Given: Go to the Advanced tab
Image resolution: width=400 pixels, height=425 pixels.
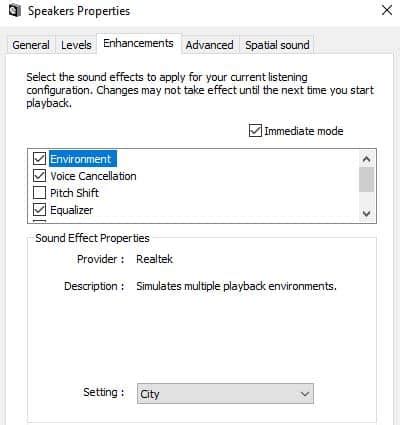Looking at the screenshot, I should click(x=210, y=45).
